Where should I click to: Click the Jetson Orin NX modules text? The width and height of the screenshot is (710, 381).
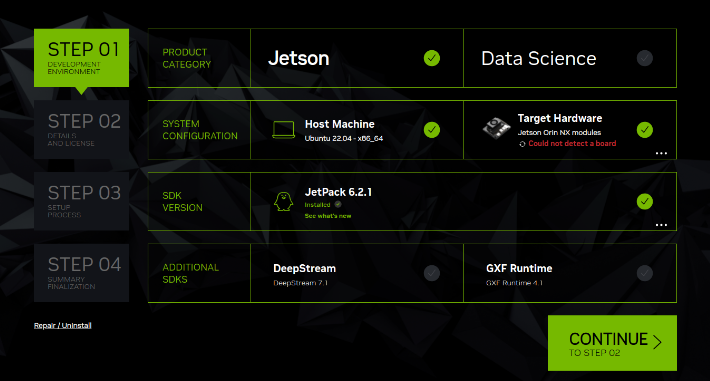pos(559,132)
